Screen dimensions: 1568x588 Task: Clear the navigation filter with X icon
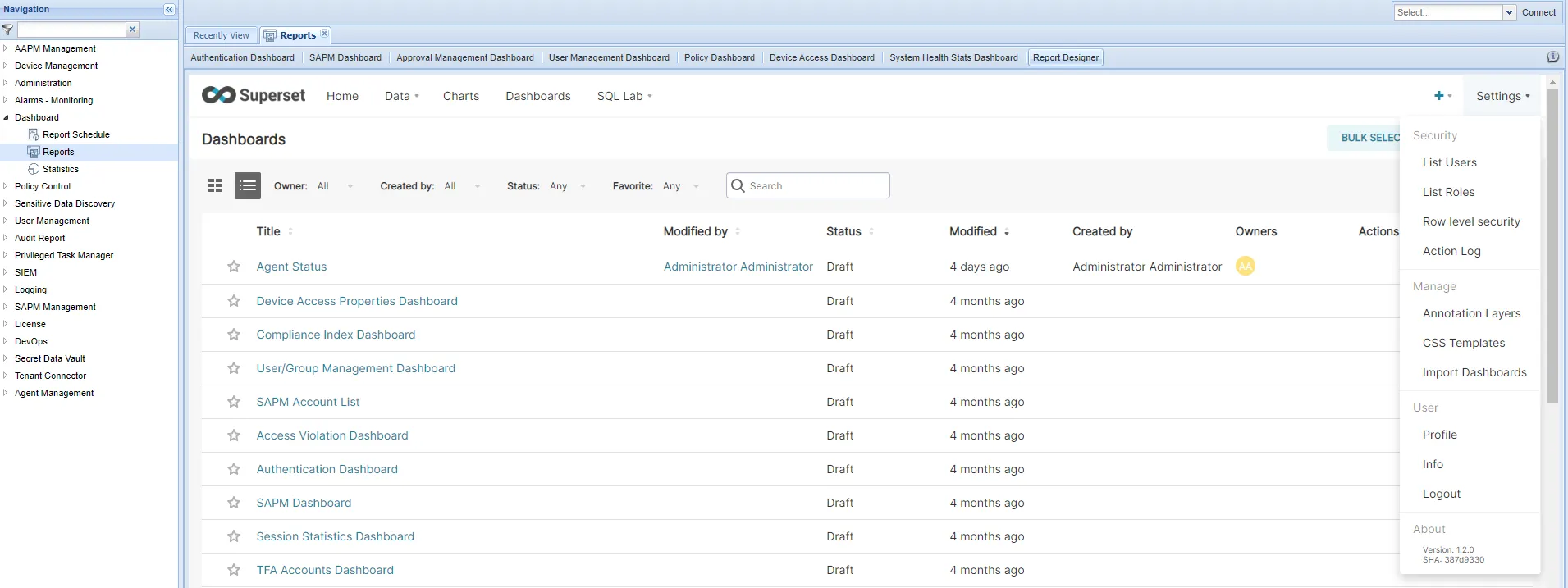click(x=132, y=30)
